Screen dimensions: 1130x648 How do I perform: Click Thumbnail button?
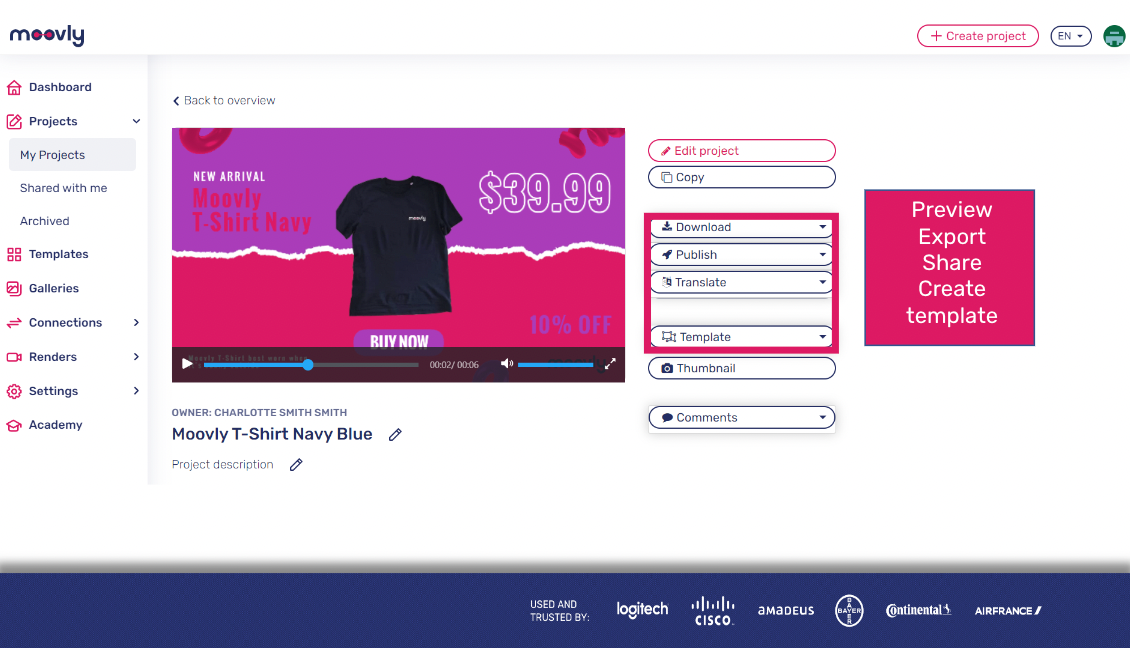tap(742, 368)
